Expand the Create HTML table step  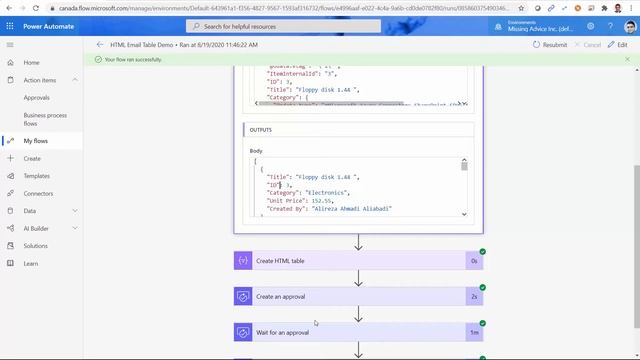point(358,260)
